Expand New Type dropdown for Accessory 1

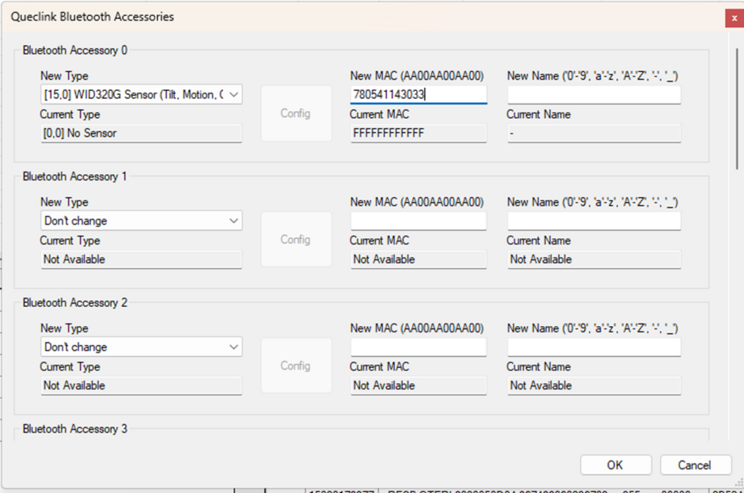(141, 220)
